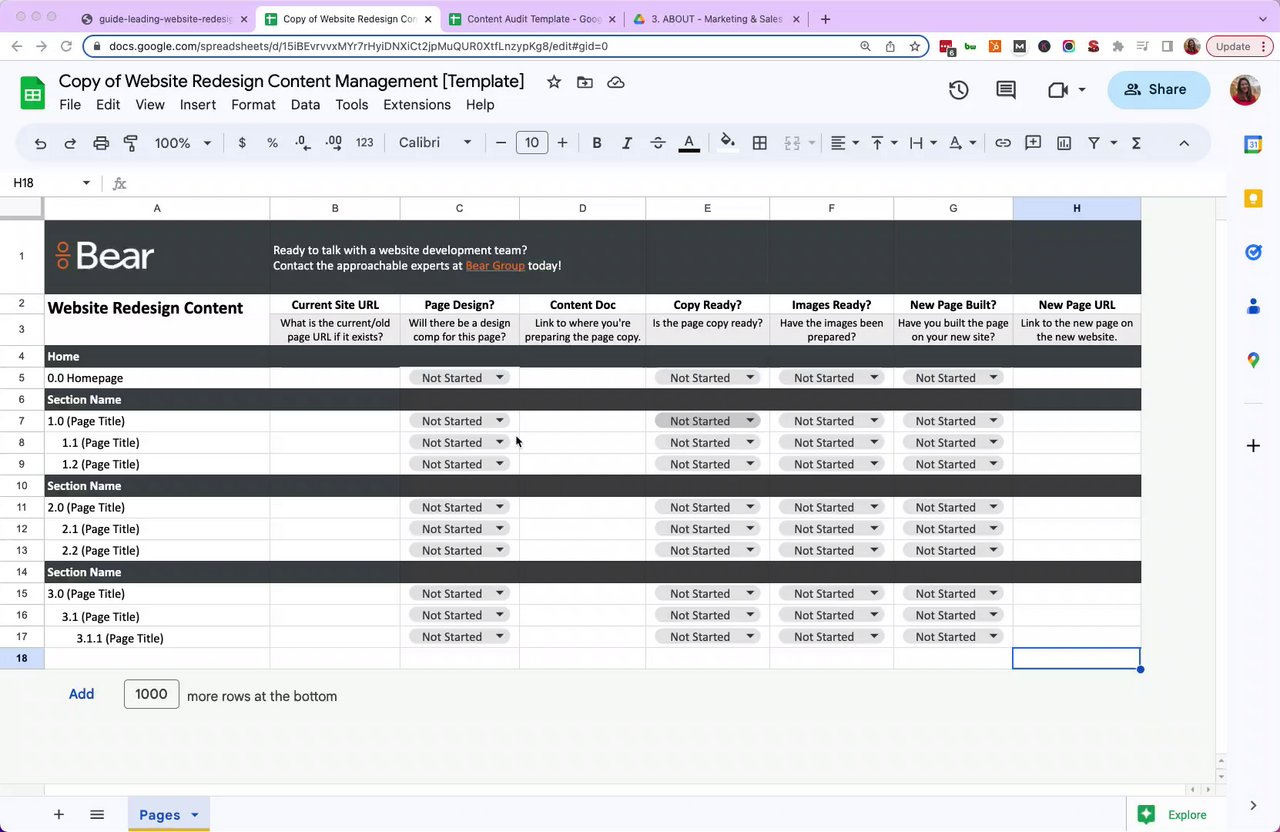The height and width of the screenshot is (832, 1280).
Task: View the cloud save status
Action: click(616, 82)
